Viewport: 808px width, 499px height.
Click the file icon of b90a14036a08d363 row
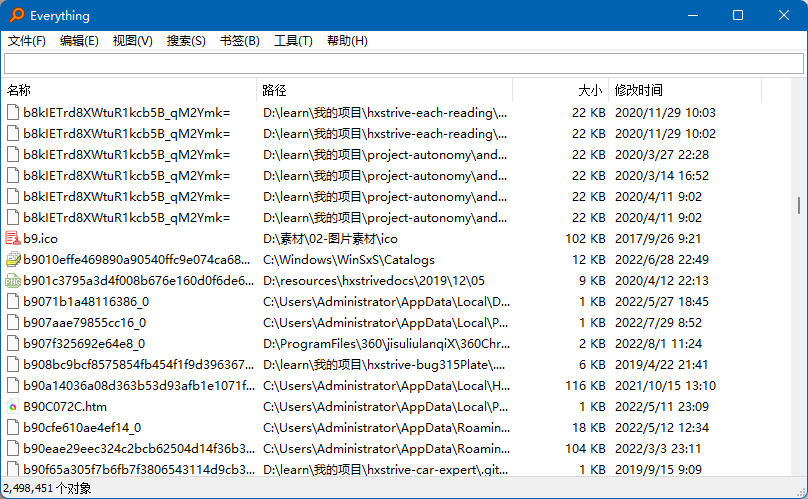pos(13,386)
